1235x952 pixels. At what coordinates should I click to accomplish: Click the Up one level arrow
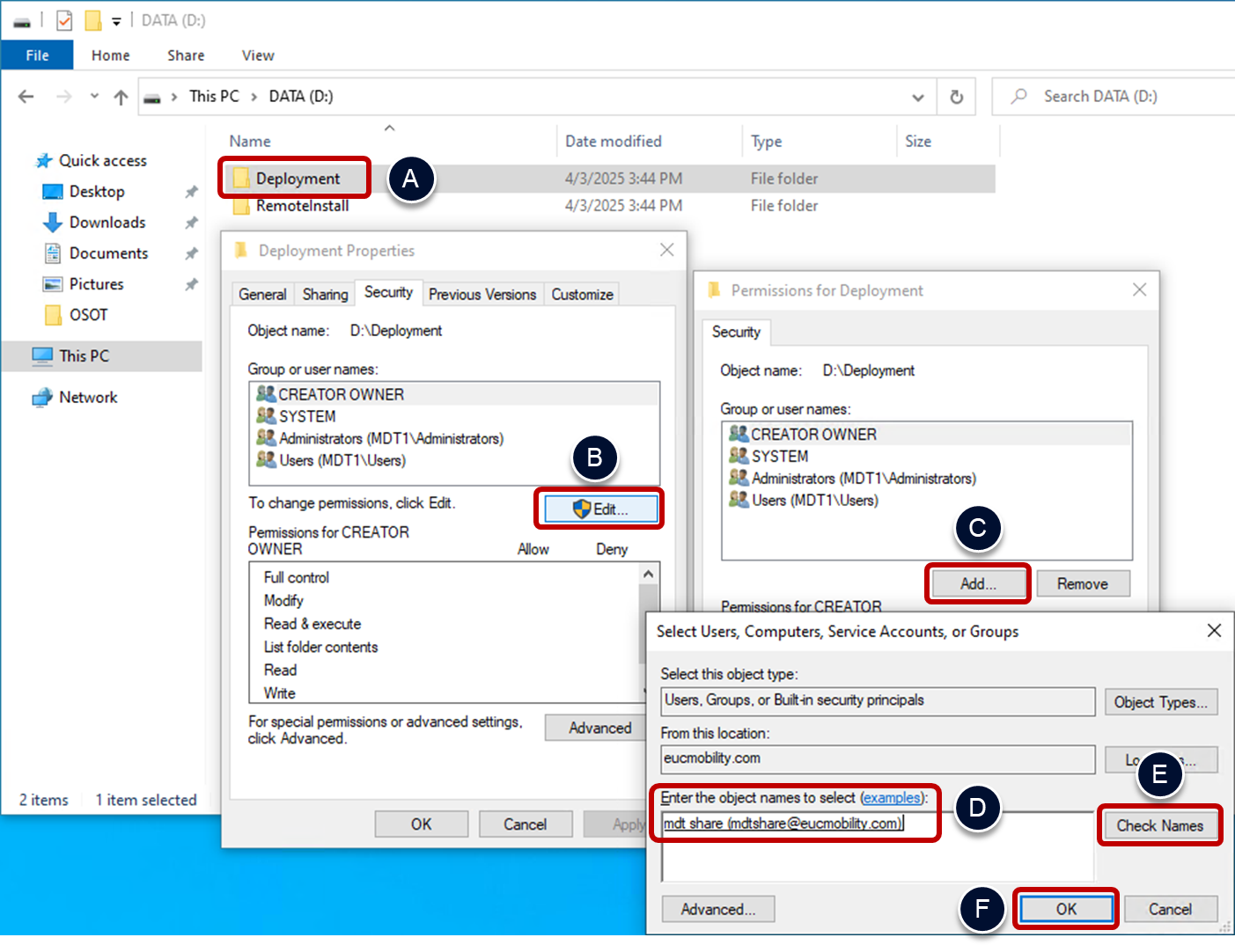point(121,97)
